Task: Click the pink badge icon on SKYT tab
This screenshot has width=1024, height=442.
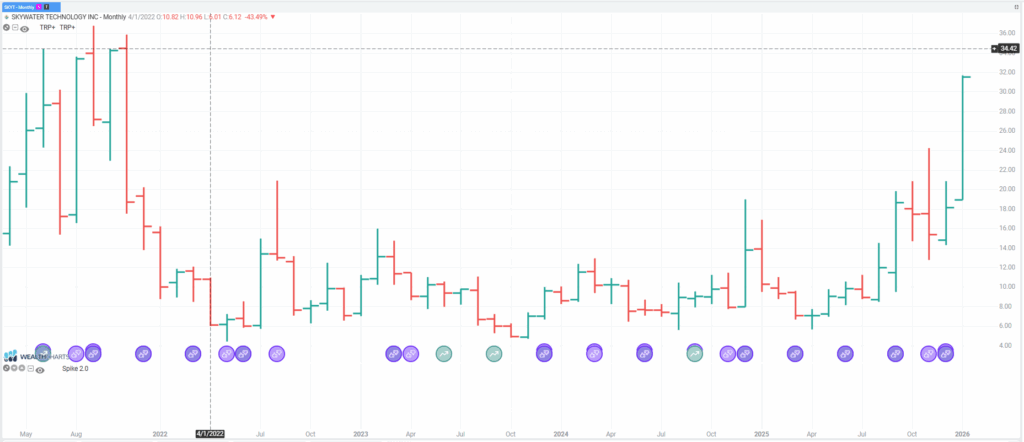Action: (42, 6)
